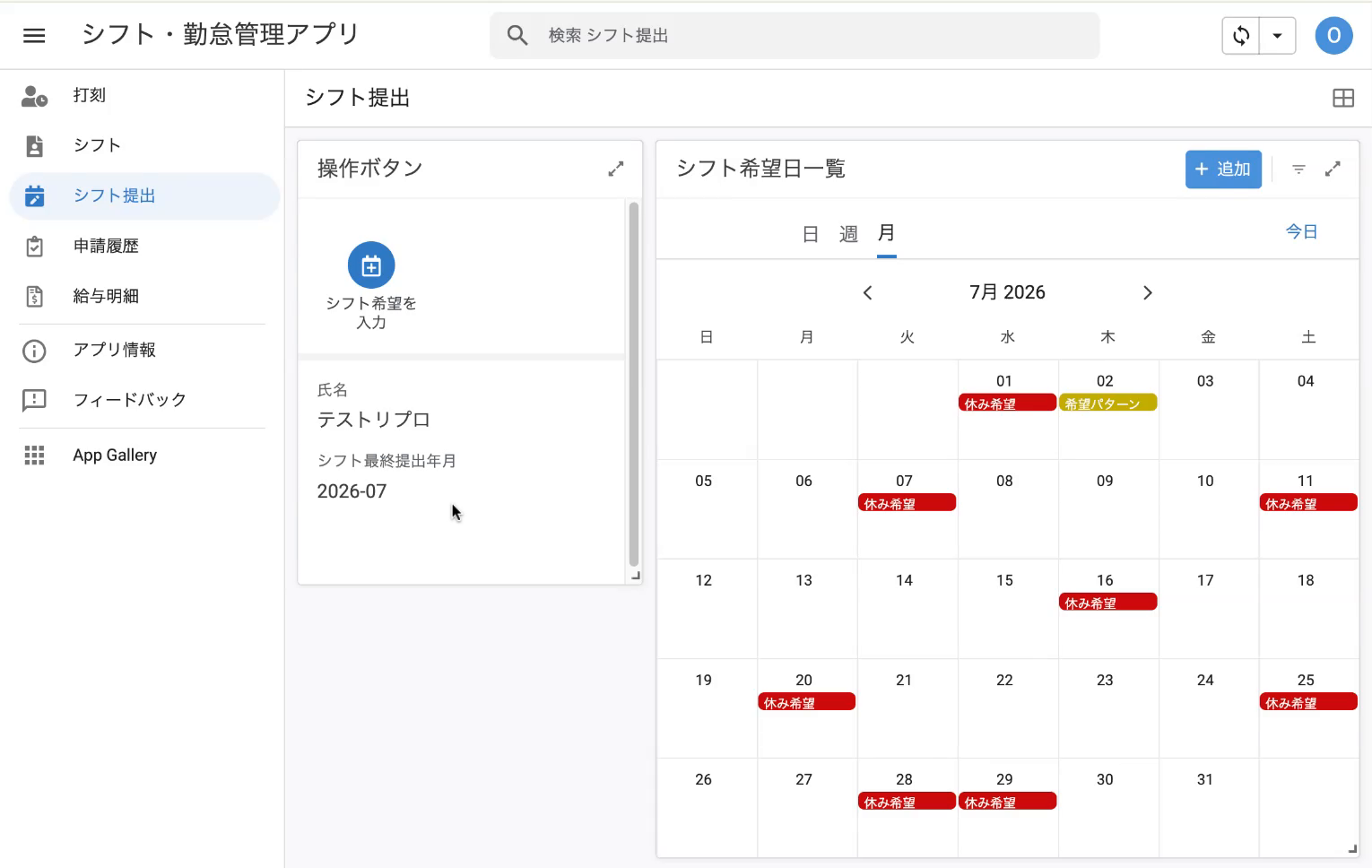Go to previous month arrow

point(867,293)
